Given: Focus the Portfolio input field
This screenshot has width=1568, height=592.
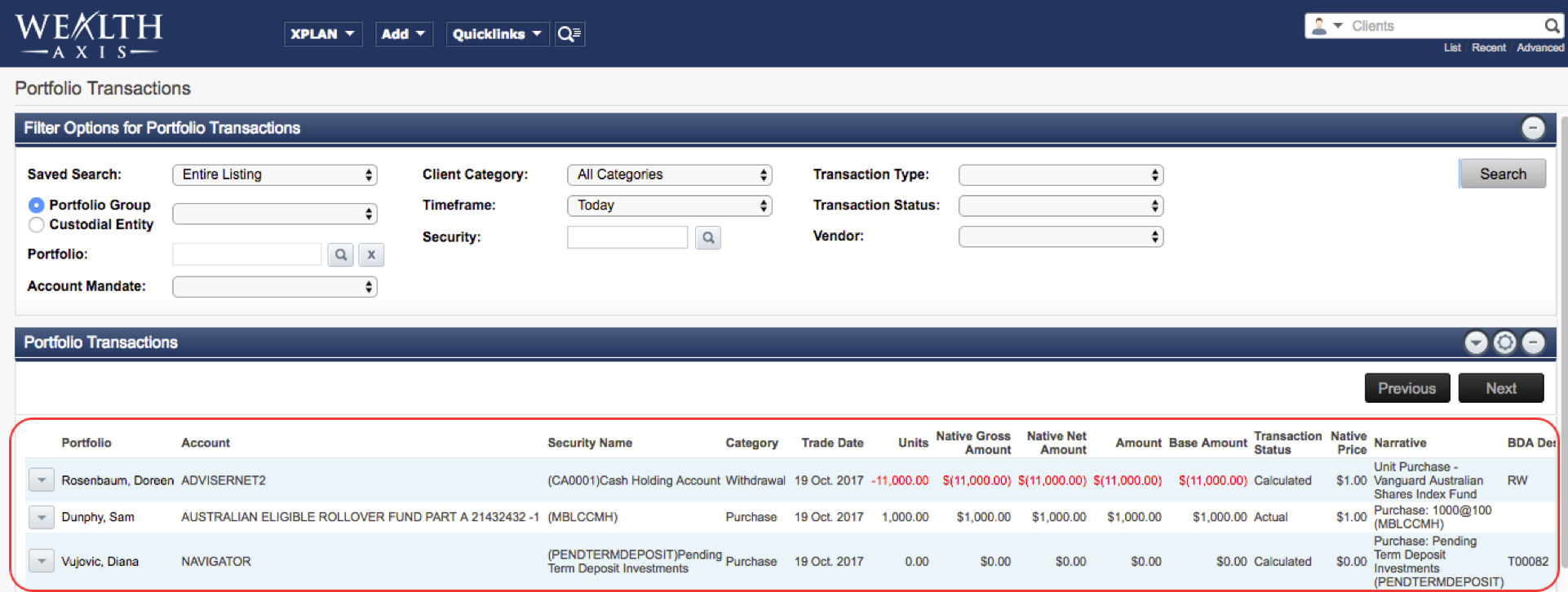Looking at the screenshot, I should pyautogui.click(x=247, y=254).
